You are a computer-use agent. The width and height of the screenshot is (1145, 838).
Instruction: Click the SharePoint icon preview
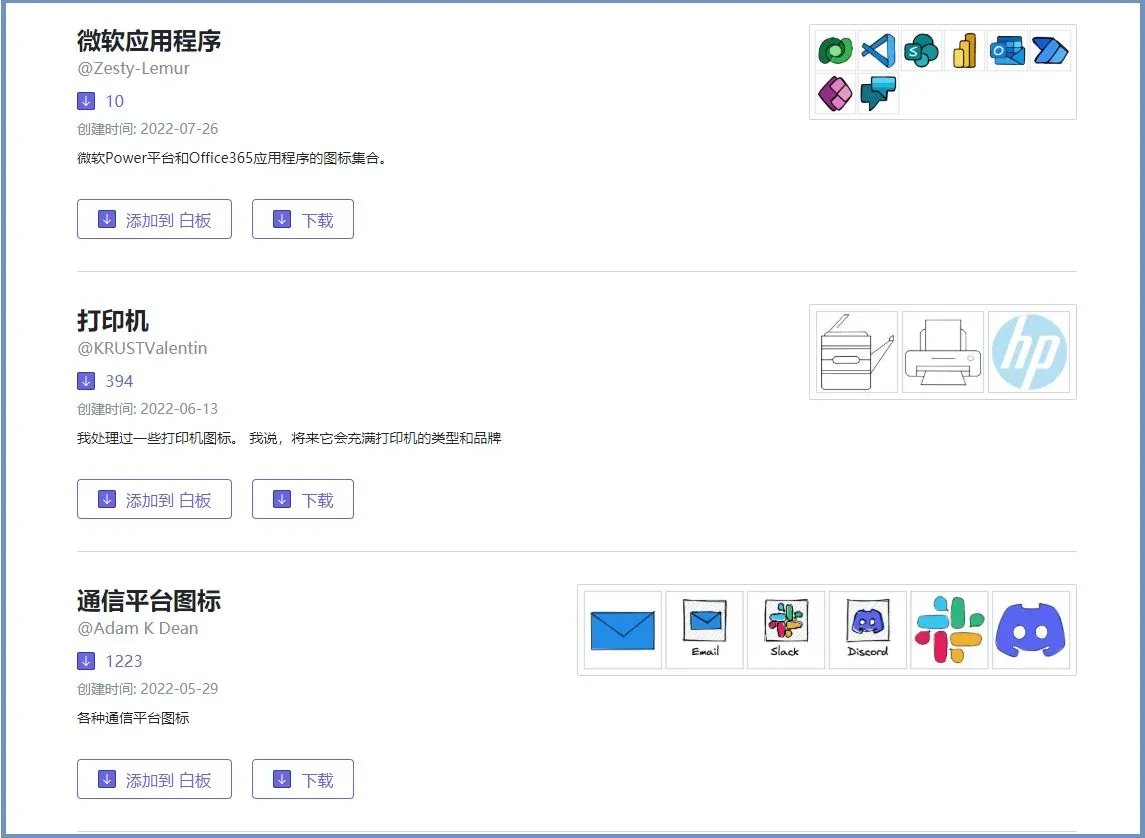coord(921,50)
